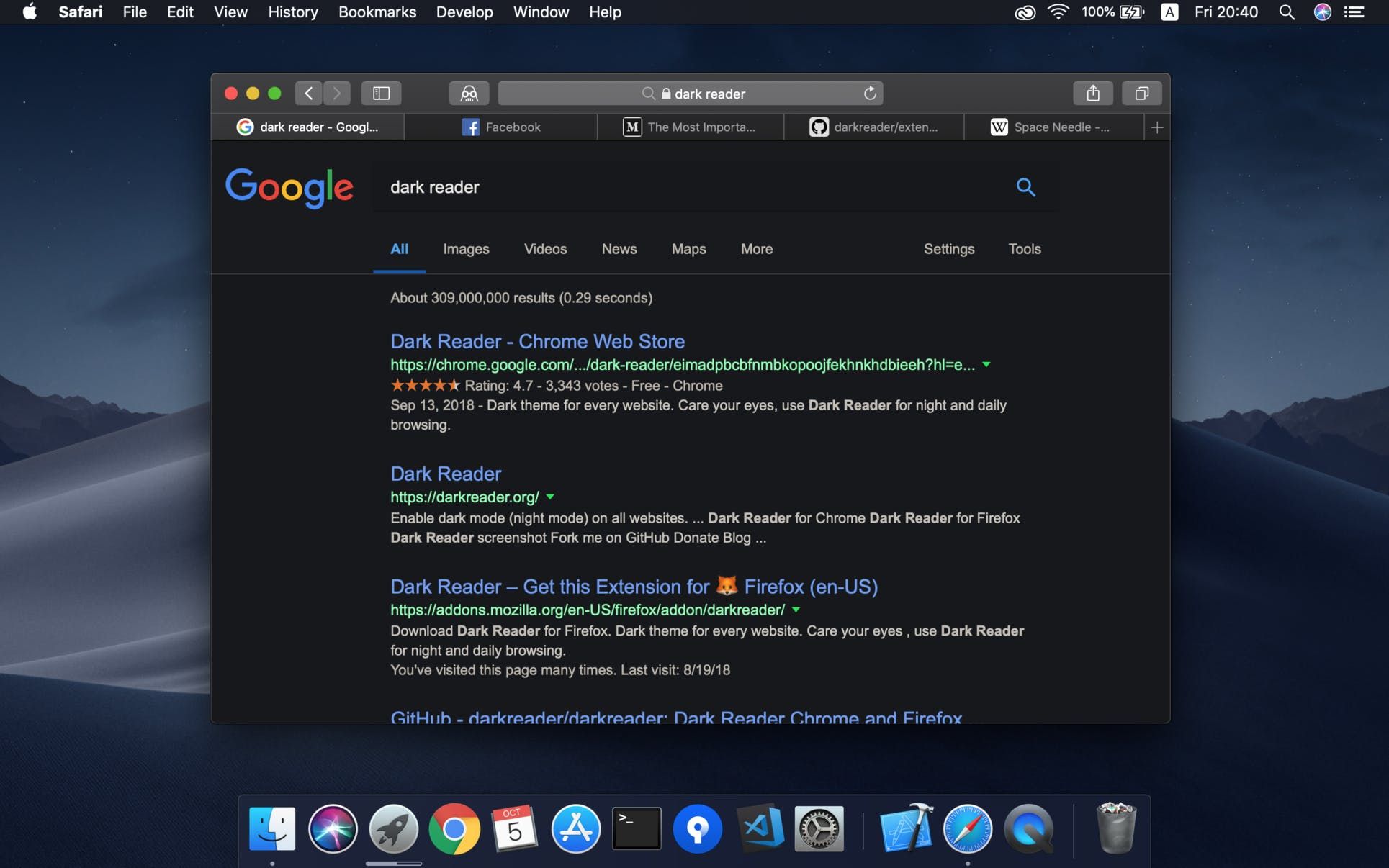
Task: Open App Store from the dock
Action: [x=575, y=828]
